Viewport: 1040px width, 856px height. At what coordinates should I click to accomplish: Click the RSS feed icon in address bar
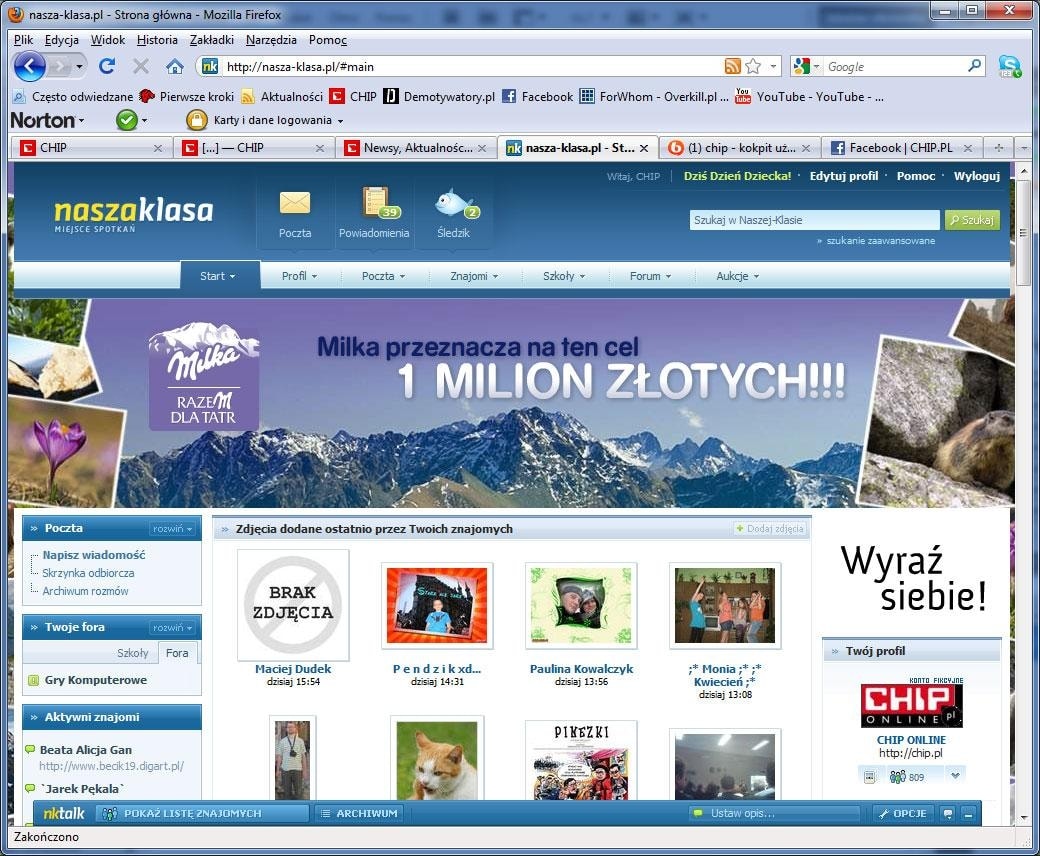(732, 66)
